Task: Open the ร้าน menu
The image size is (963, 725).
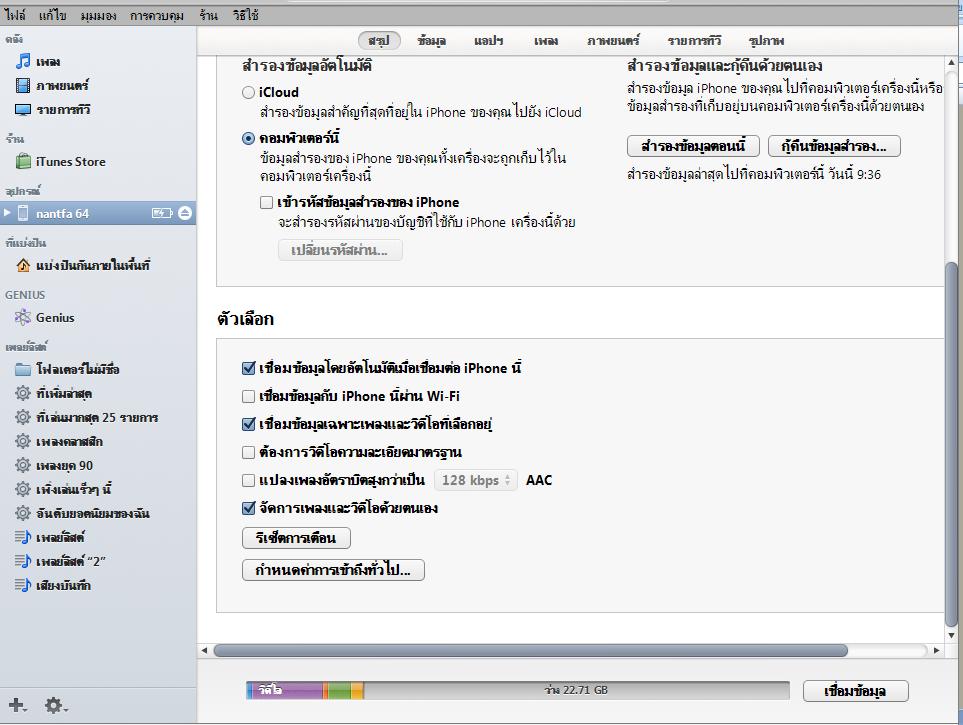Action: [x=209, y=15]
